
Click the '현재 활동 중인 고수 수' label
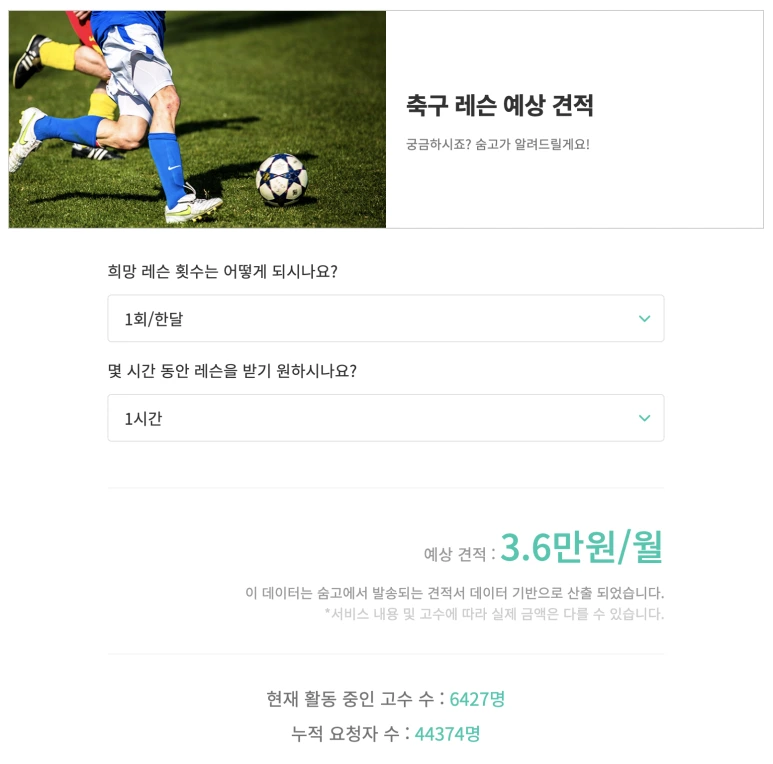[x=350, y=699]
